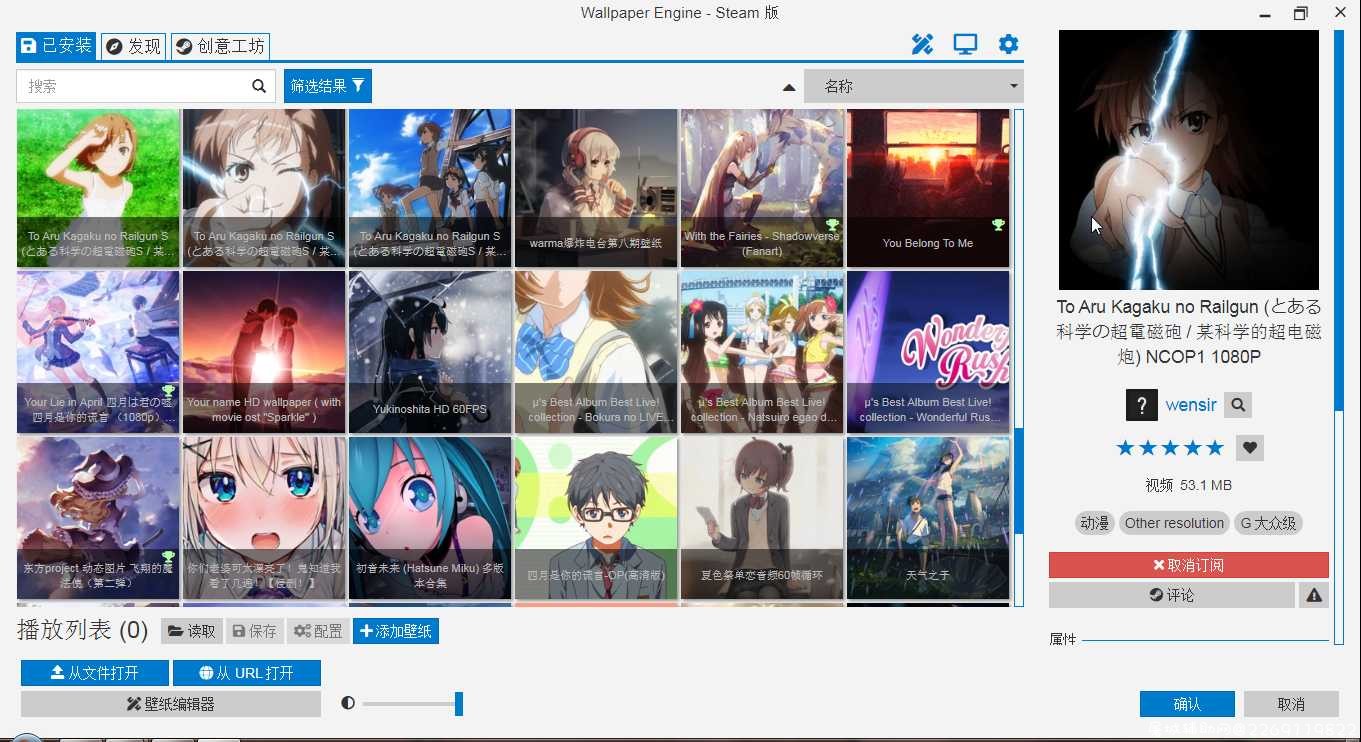Viewport: 1361px width, 742px height.
Task: Select Your Lie in April wallpaper
Action: click(98, 352)
